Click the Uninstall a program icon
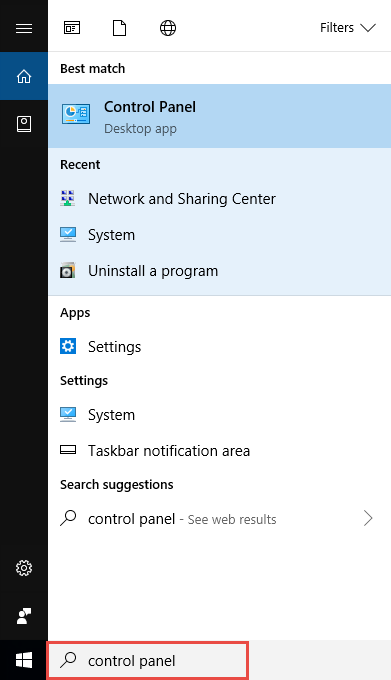The width and height of the screenshot is (391, 680). pos(68,270)
